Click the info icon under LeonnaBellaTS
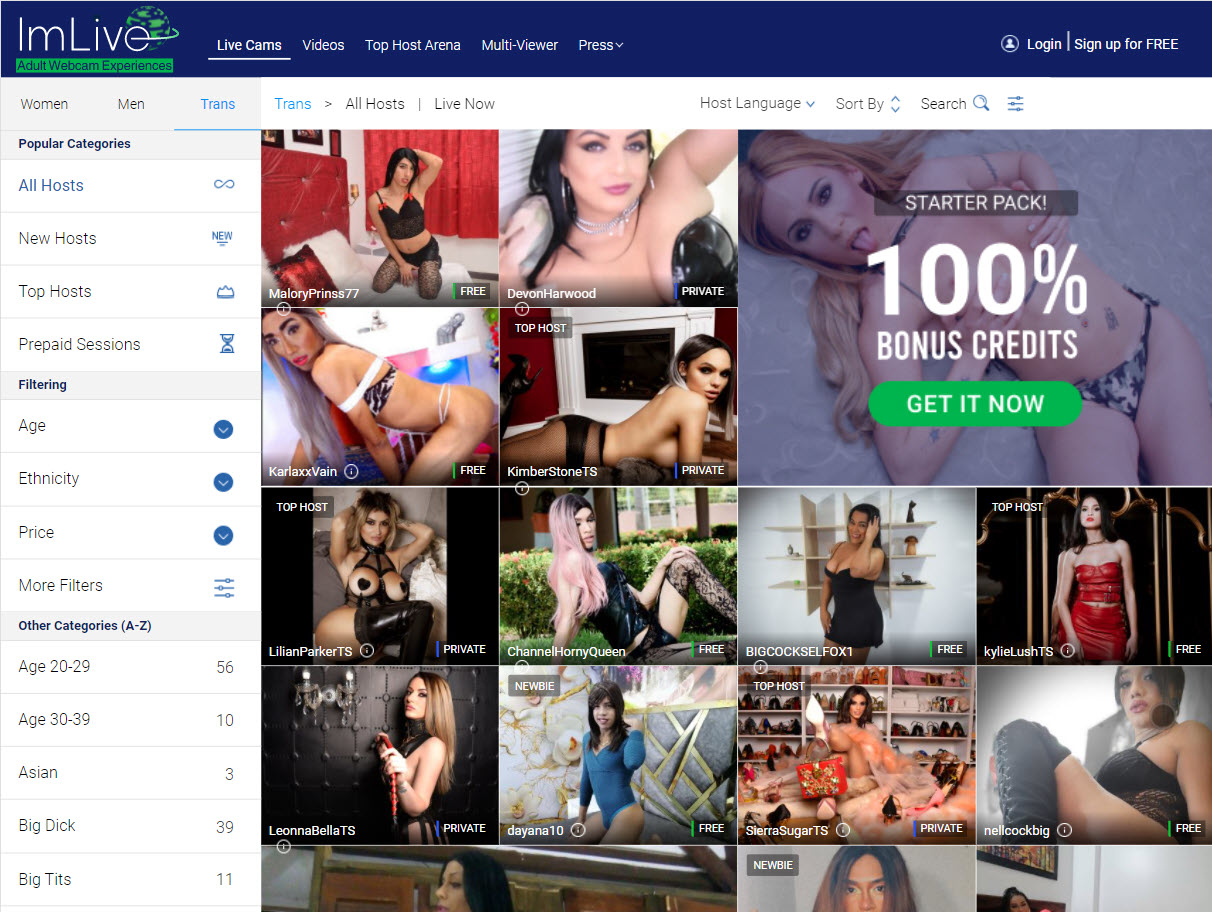 click(284, 847)
